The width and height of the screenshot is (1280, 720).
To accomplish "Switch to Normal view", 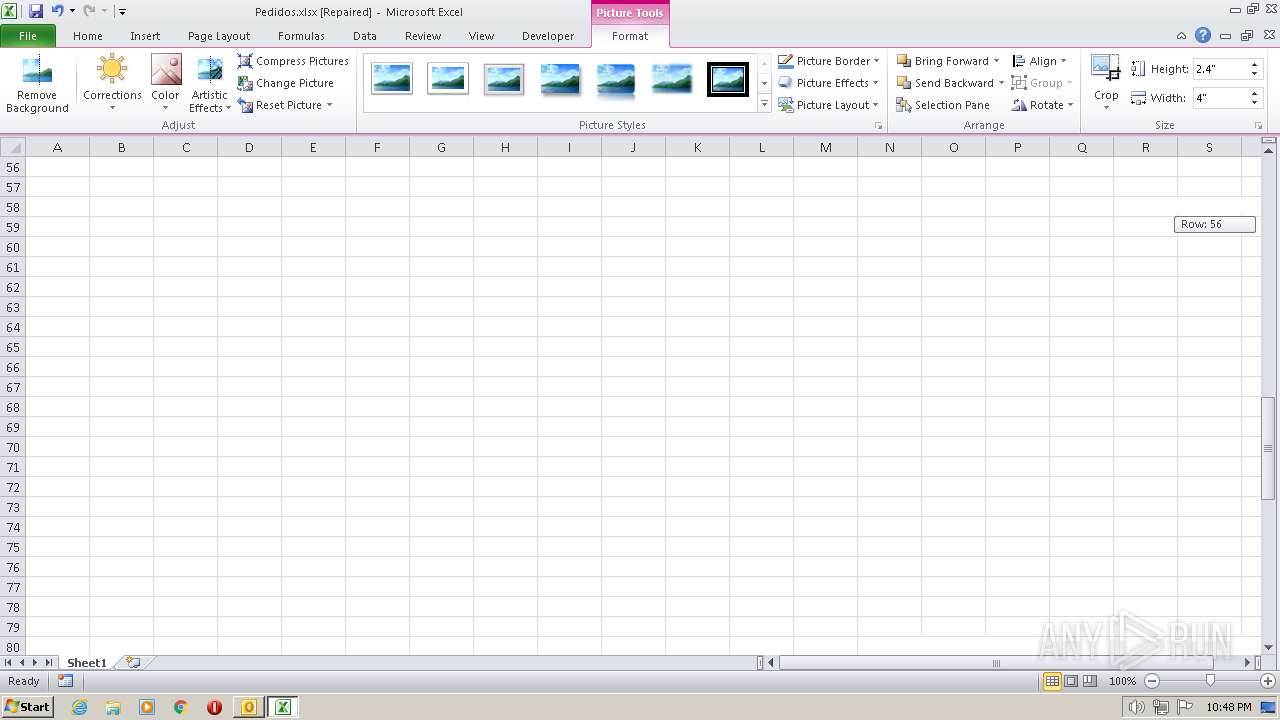I will pos(1052,681).
